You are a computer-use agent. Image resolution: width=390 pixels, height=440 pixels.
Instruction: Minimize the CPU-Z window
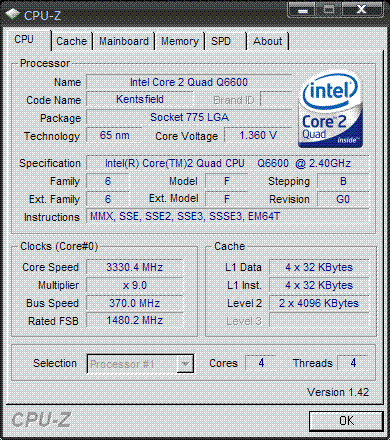click(303, 10)
